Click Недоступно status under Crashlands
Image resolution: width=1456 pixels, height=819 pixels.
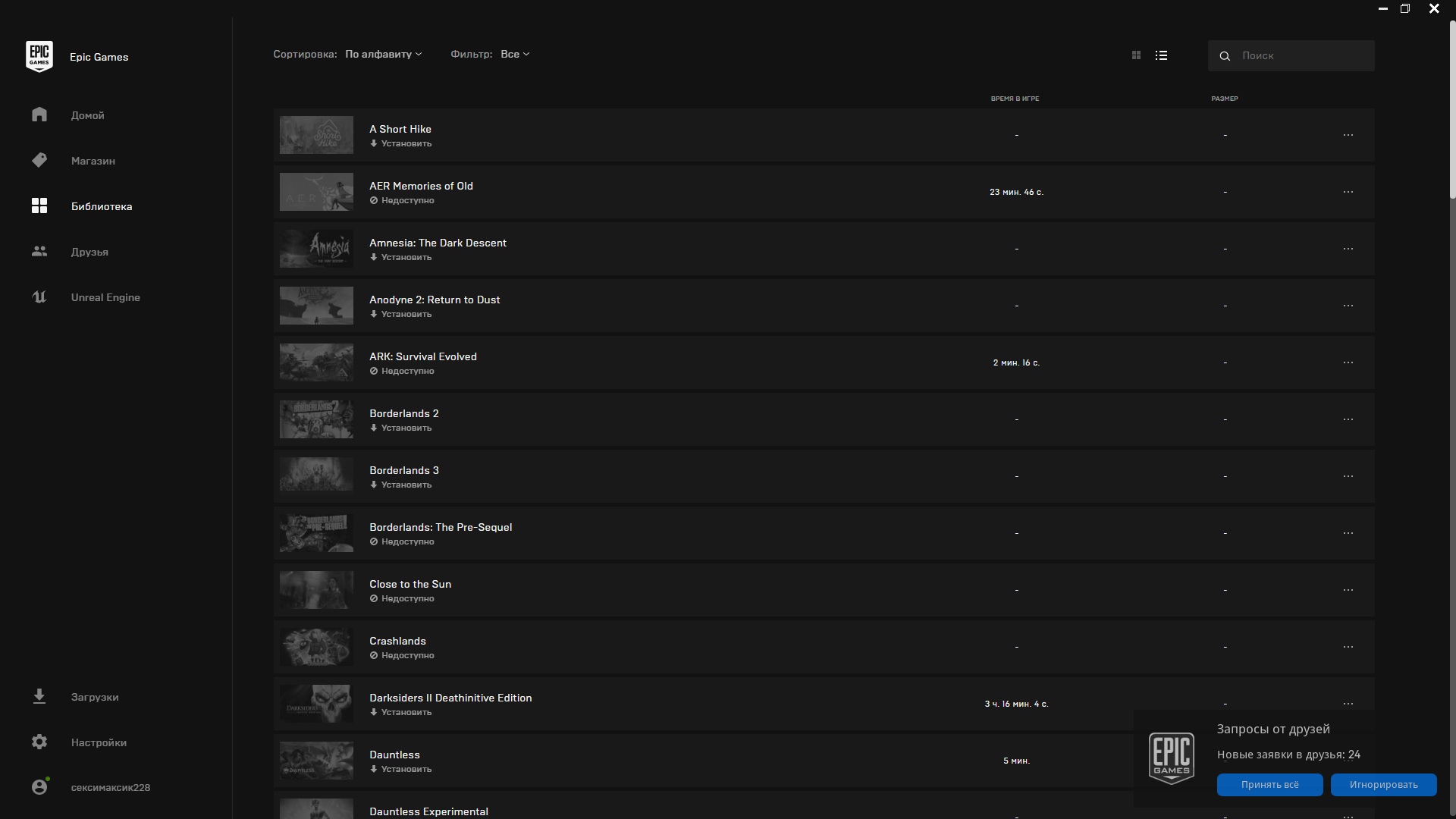(402, 655)
